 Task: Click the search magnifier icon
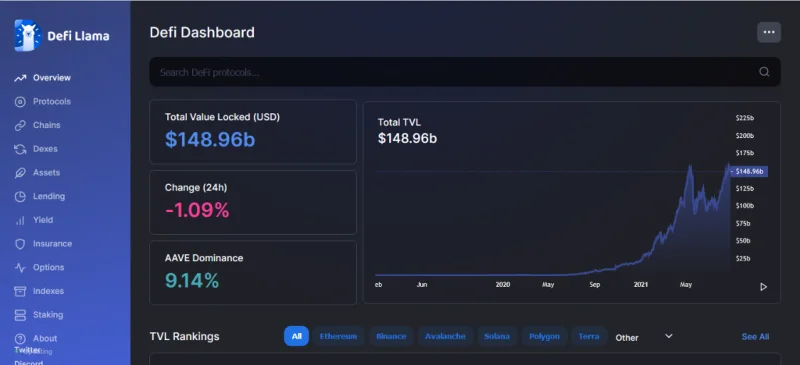(x=764, y=72)
